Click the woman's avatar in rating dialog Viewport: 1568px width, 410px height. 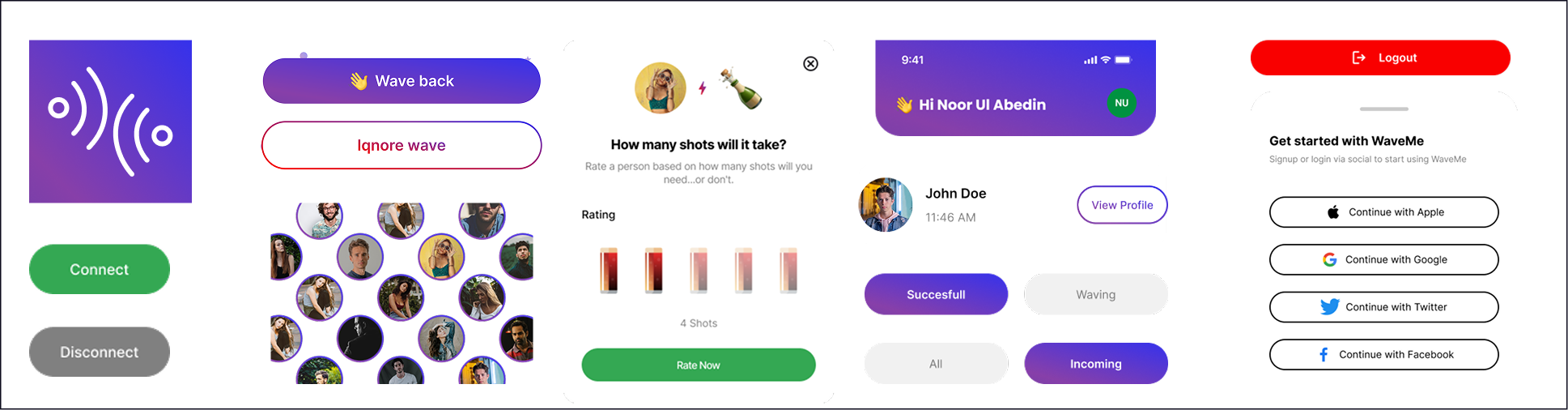(x=660, y=88)
